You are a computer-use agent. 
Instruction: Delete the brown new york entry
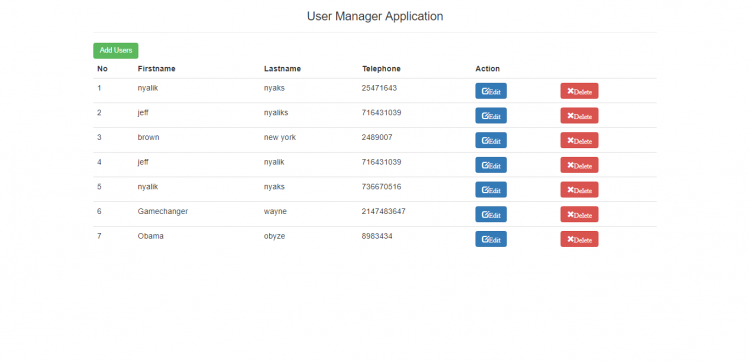point(579,140)
